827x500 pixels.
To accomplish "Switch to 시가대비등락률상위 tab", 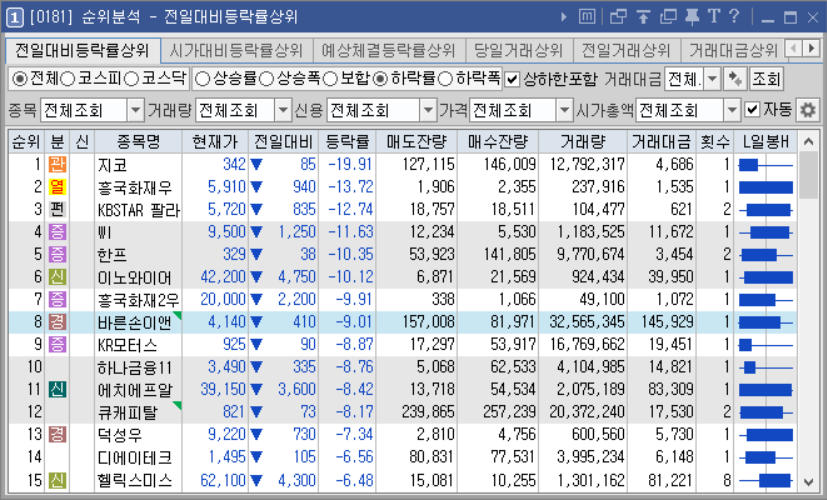I will coord(236,51).
